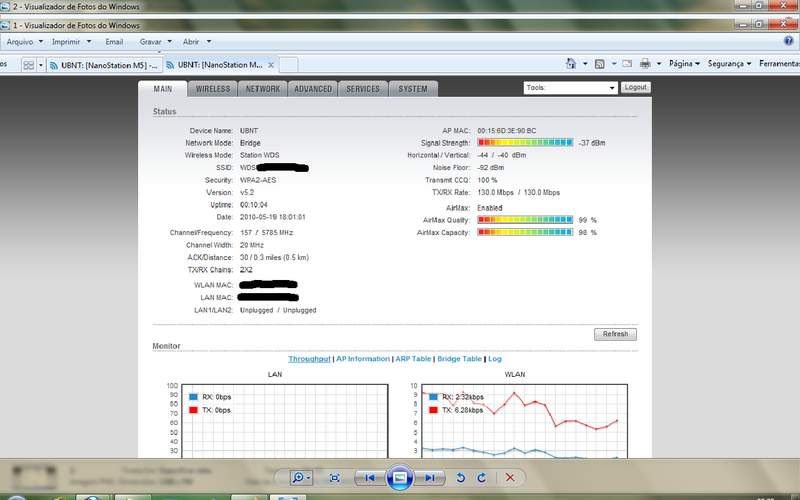
Task: Click the Logout button
Action: (x=636, y=87)
